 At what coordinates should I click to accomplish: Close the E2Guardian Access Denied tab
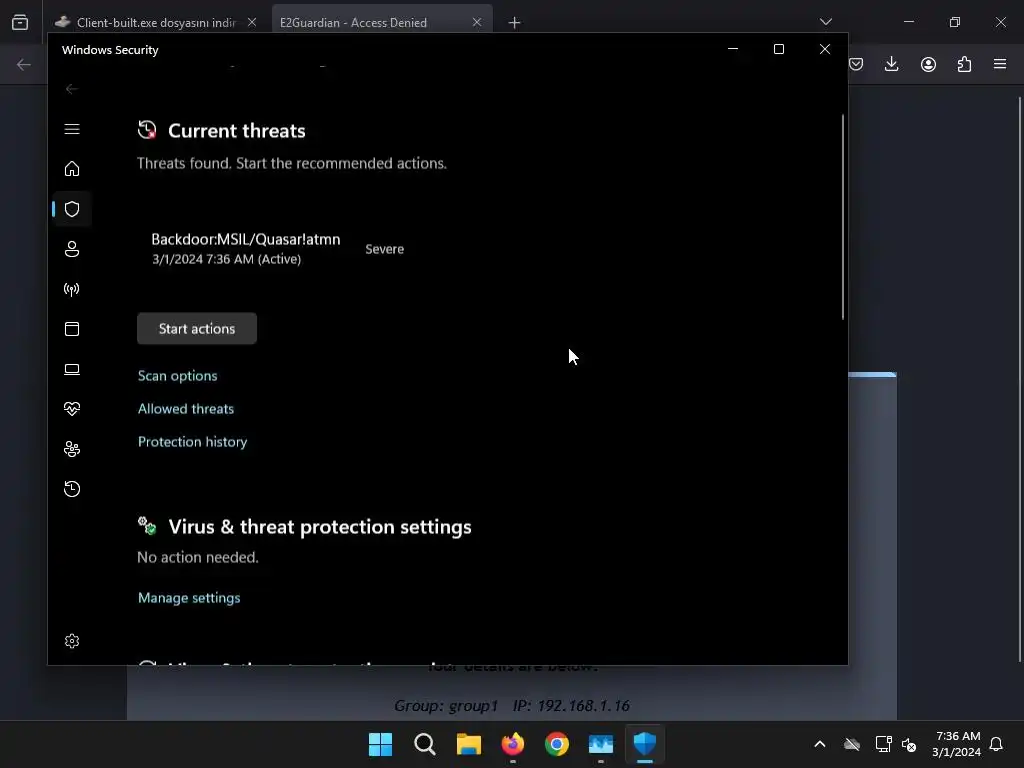477,22
